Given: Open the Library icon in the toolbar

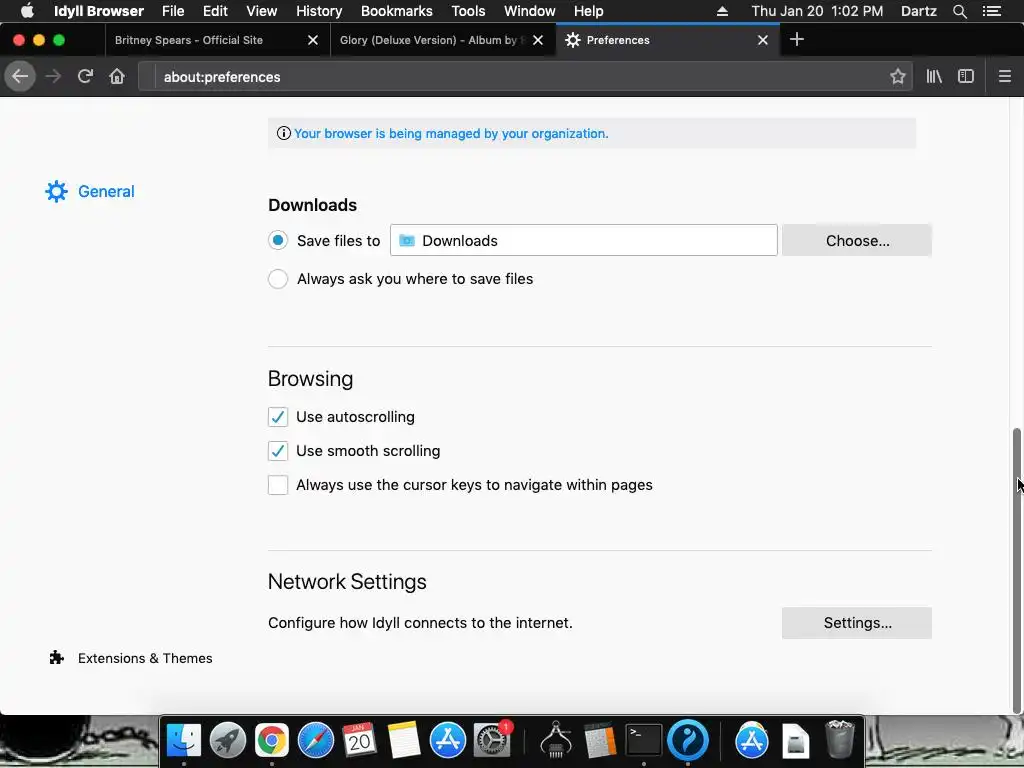Looking at the screenshot, I should click(x=934, y=76).
